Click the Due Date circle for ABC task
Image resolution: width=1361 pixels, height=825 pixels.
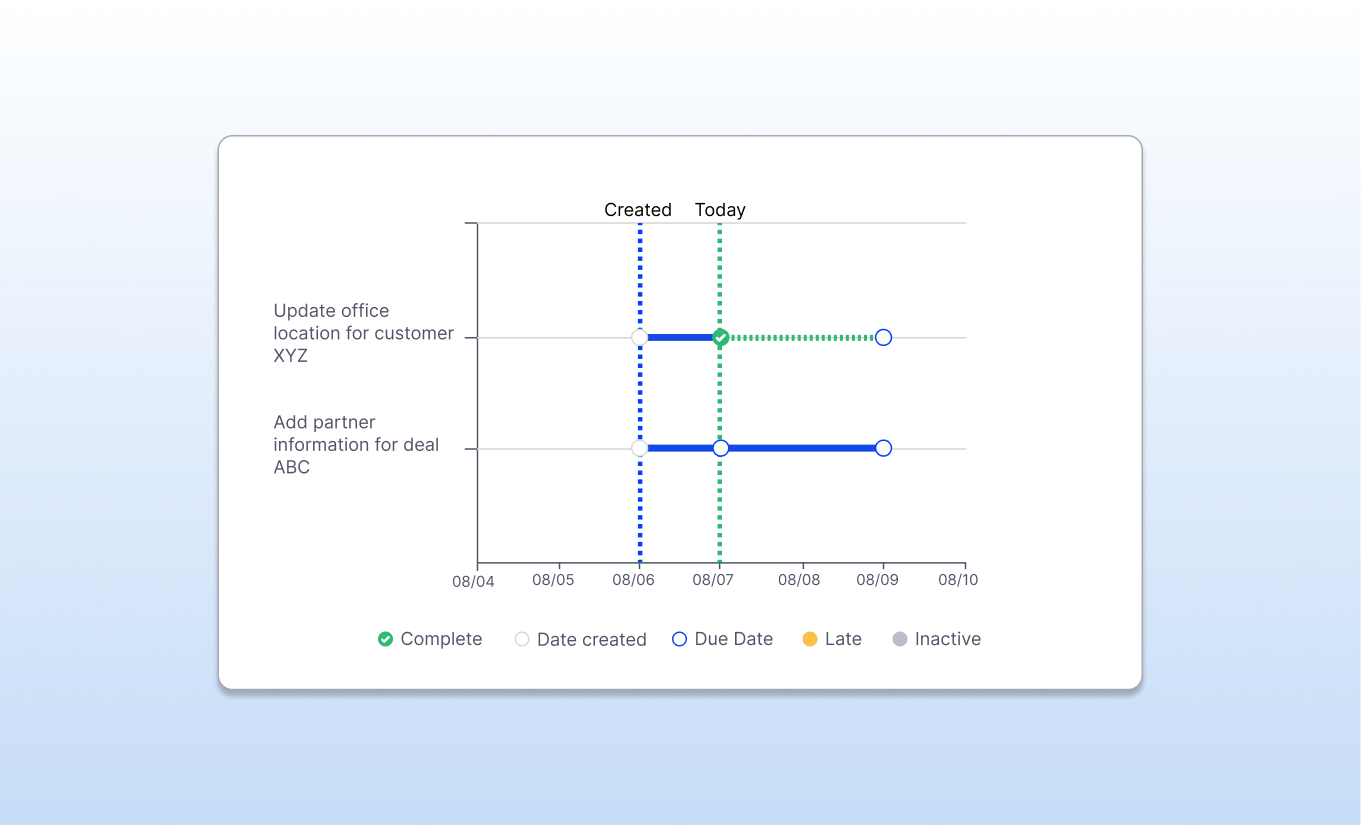(883, 448)
